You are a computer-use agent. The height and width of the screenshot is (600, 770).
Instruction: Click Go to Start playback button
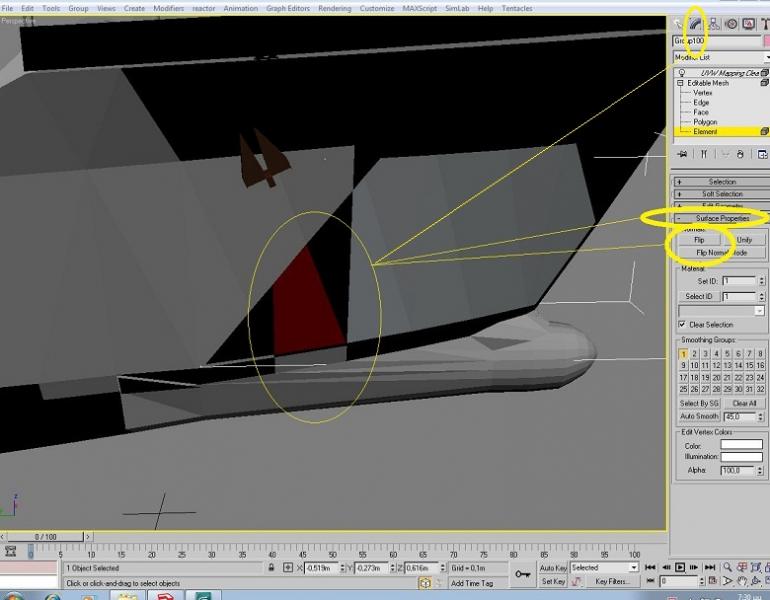click(x=650, y=567)
